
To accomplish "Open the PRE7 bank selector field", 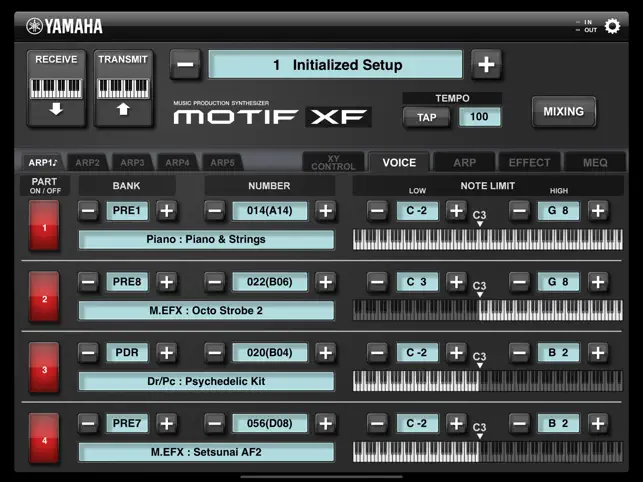I will [x=127, y=423].
